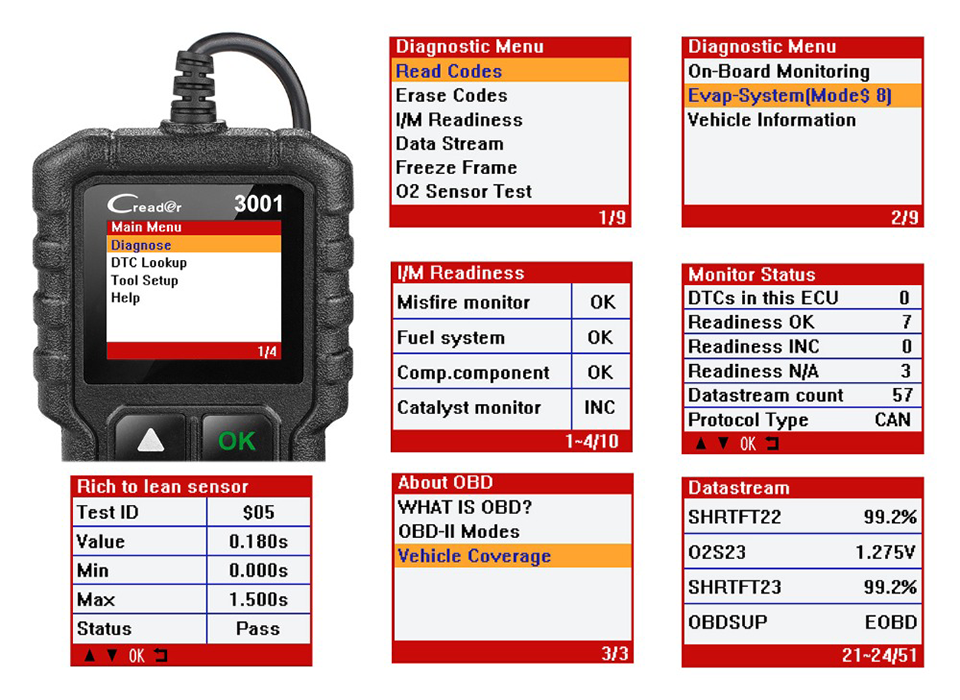Open the O2 Sensor Test option
The image size is (960, 700).
[463, 192]
